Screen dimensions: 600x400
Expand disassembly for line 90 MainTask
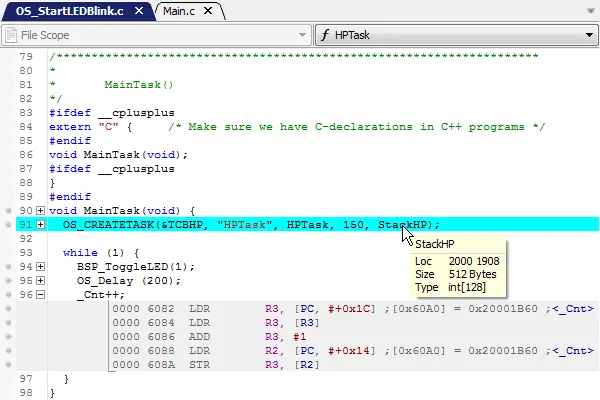[x=40, y=211]
